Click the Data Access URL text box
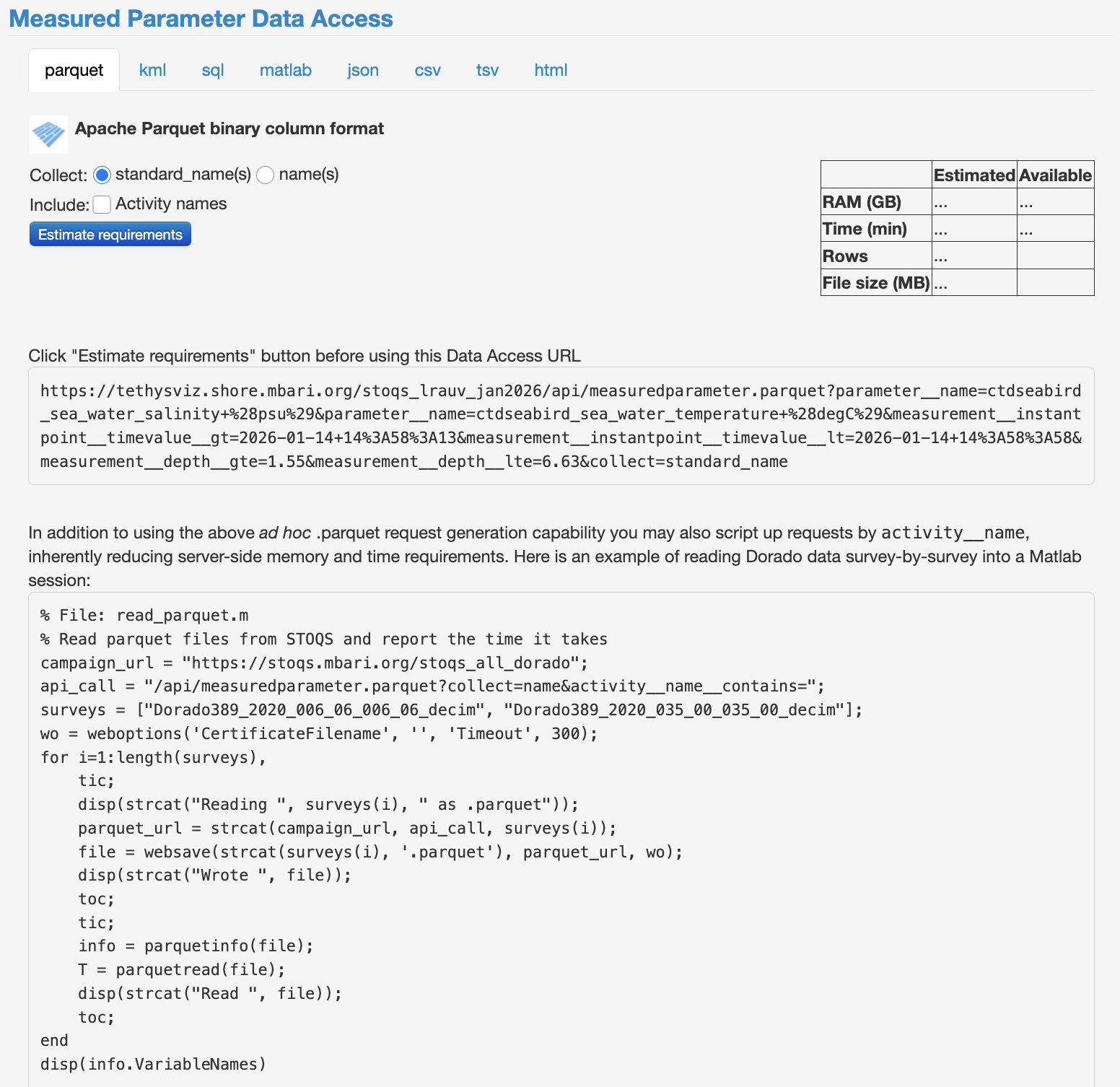 click(x=561, y=426)
